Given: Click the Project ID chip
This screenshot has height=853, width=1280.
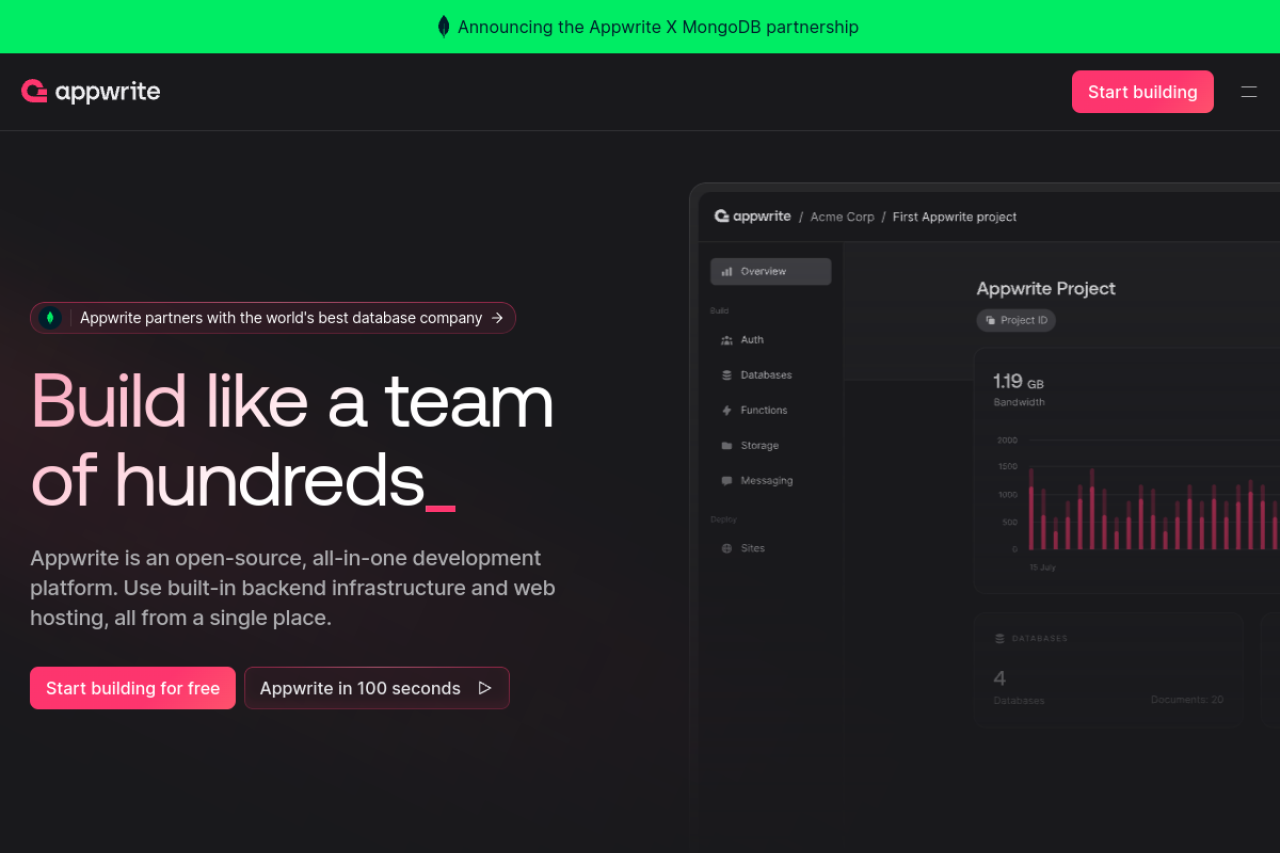Looking at the screenshot, I should pyautogui.click(x=1016, y=320).
